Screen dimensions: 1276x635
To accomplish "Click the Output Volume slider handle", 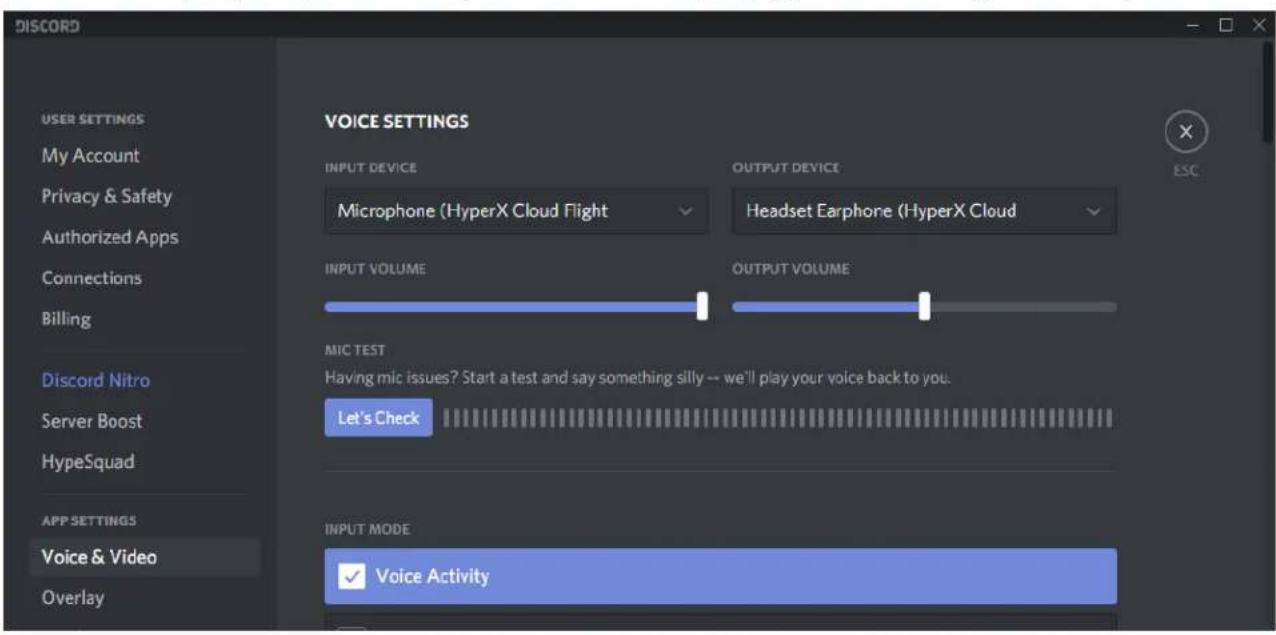I will 924,306.
